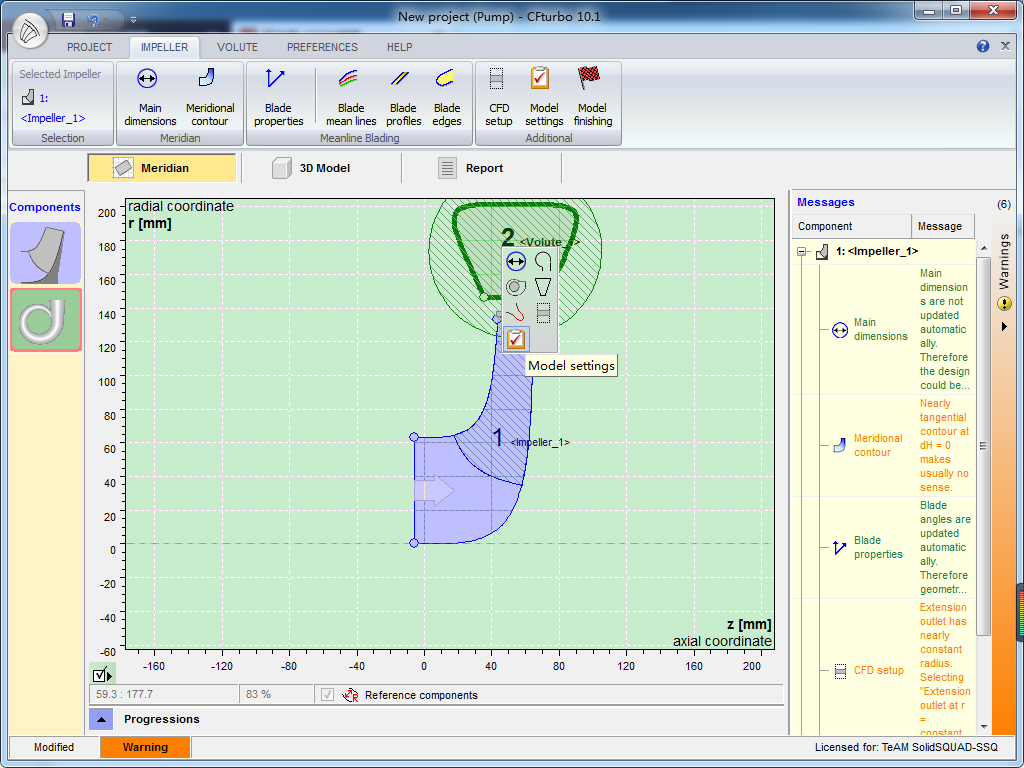
Task: Save the project with the floppy disk icon
Action: click(x=68, y=20)
